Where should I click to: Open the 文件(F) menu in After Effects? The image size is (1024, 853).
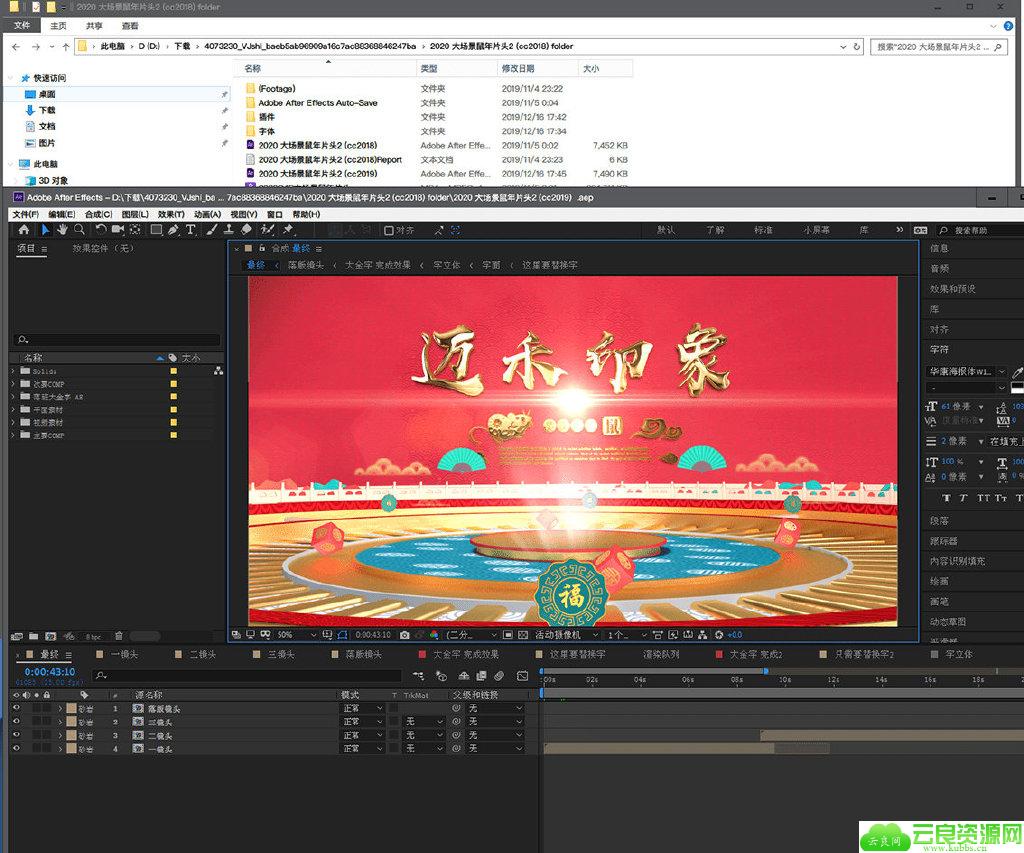pos(25,214)
